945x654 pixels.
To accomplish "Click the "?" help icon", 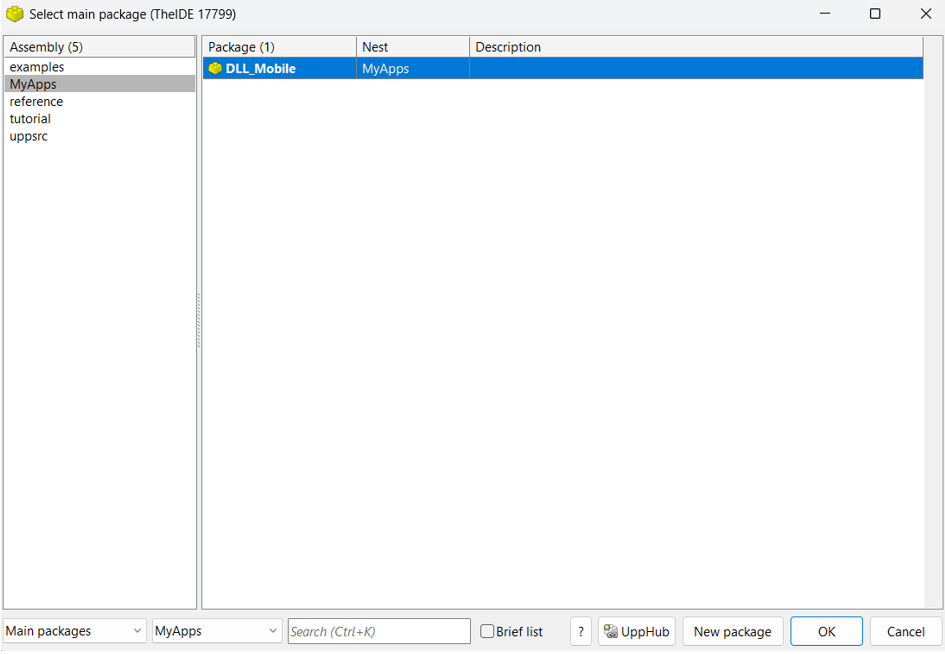I will point(580,631).
